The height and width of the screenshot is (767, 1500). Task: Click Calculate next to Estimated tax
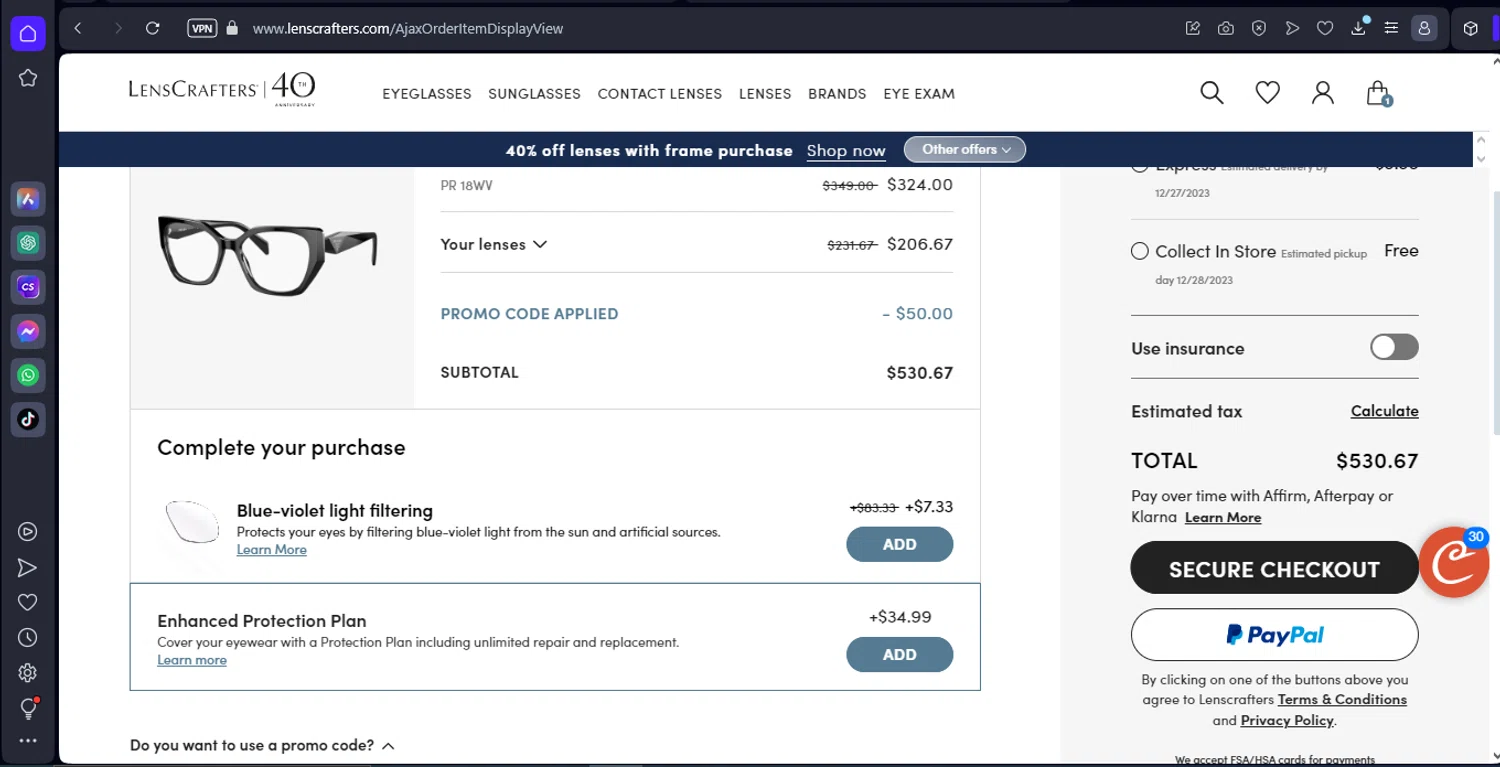coord(1384,411)
